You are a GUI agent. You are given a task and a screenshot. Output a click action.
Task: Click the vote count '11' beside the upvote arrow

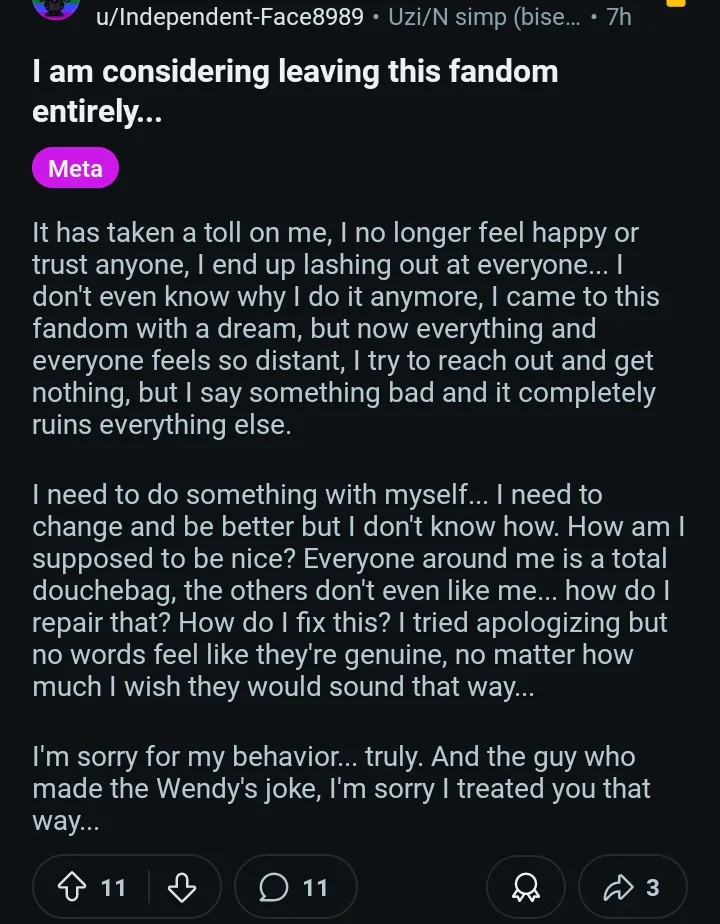(113, 887)
